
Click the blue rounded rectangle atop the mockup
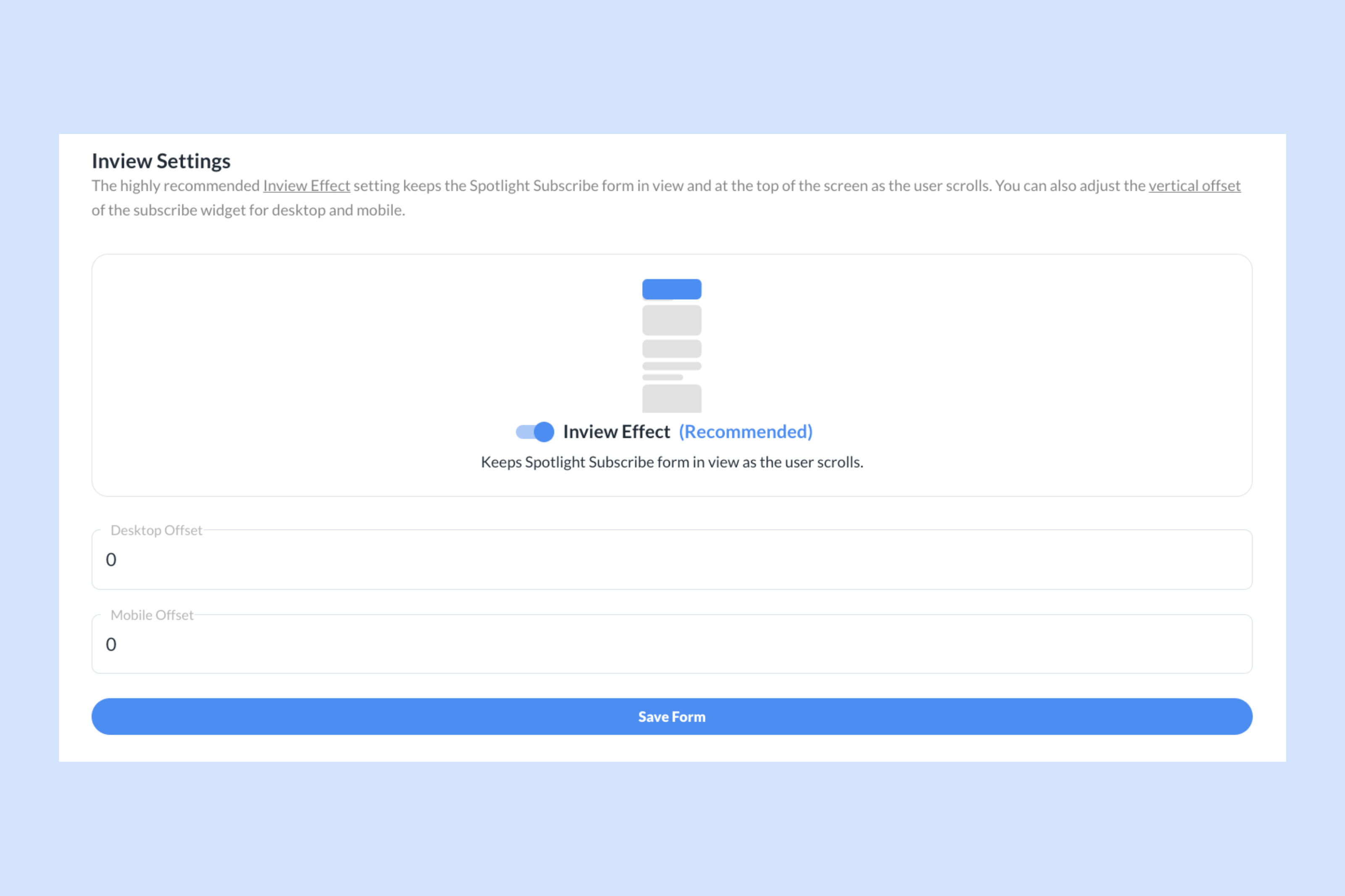(x=672, y=289)
